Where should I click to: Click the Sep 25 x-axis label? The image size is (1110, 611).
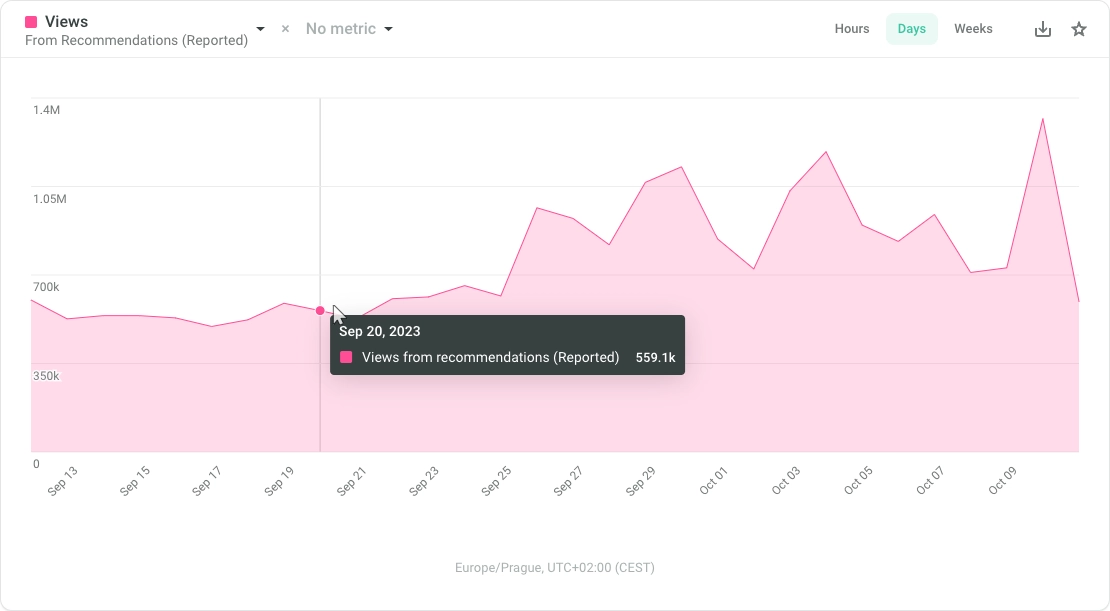coord(496,481)
